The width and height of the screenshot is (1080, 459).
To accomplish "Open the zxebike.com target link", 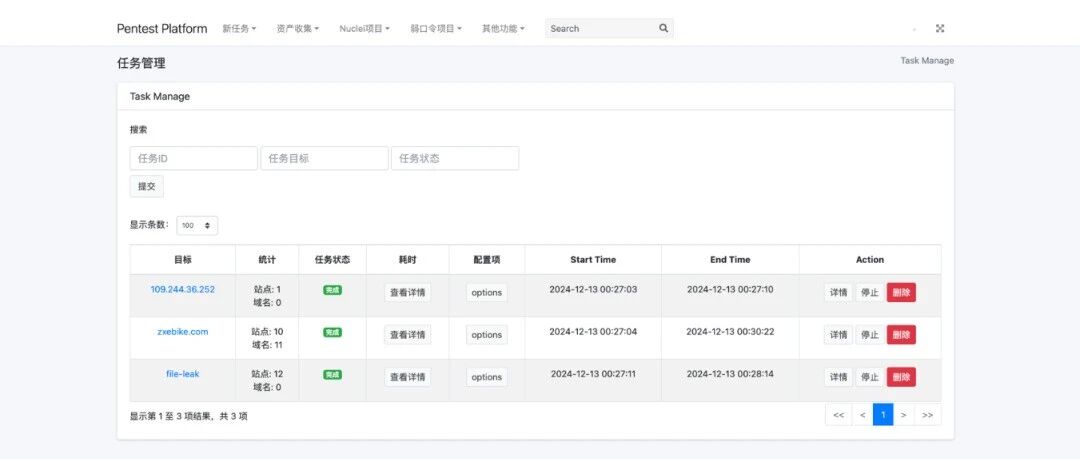I will click(183, 332).
